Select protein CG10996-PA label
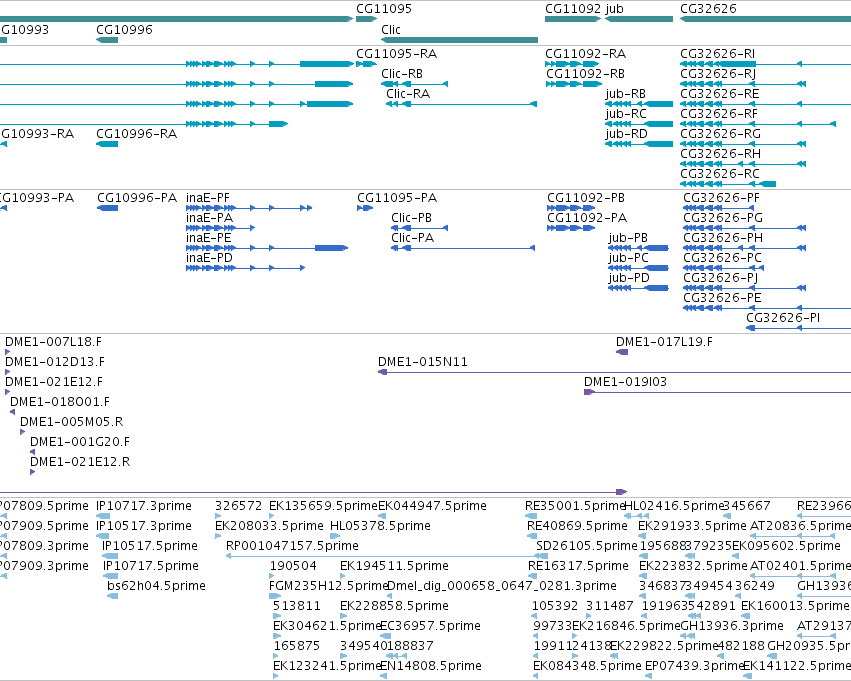The image size is (851, 681). tap(137, 198)
